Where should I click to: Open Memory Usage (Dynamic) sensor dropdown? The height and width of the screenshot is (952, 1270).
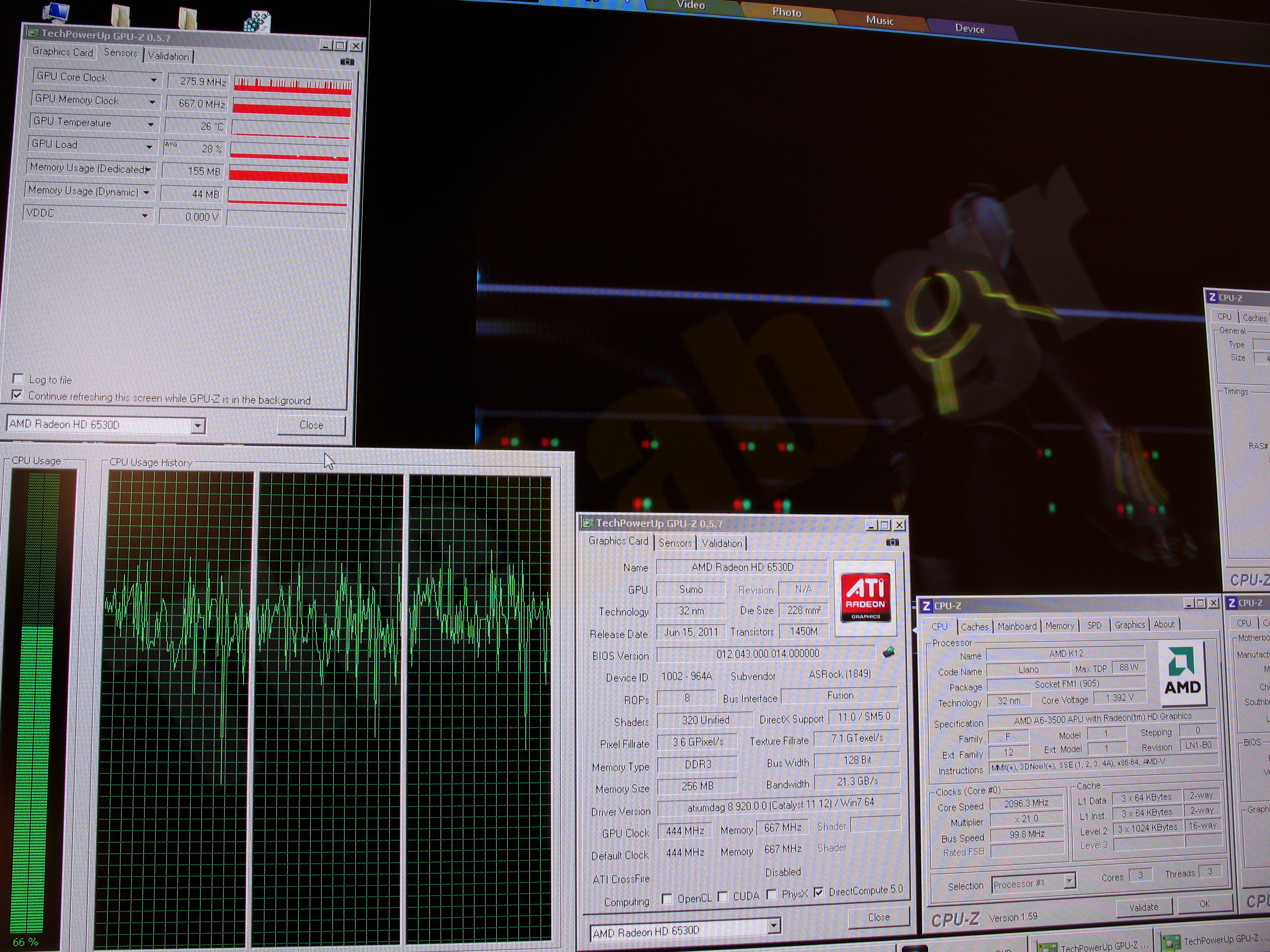coord(146,192)
